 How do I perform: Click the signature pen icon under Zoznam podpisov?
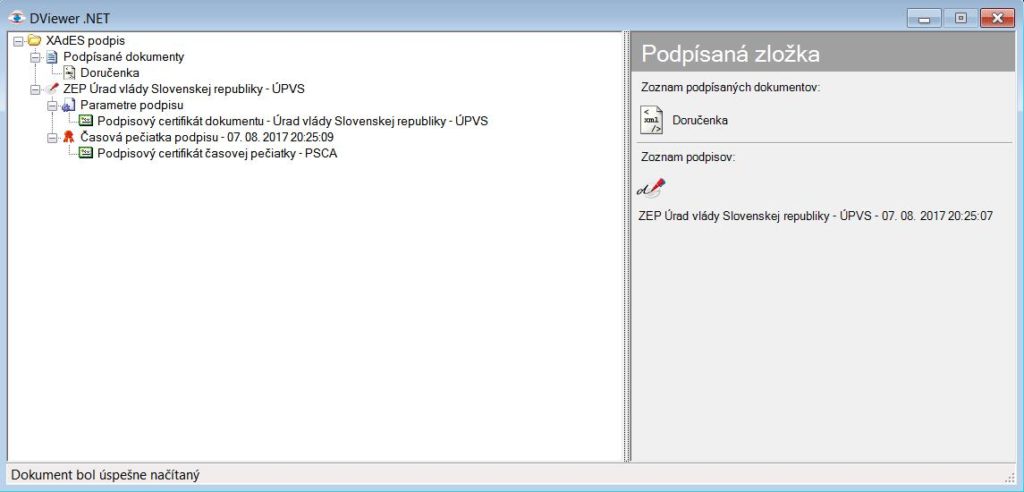[x=652, y=188]
